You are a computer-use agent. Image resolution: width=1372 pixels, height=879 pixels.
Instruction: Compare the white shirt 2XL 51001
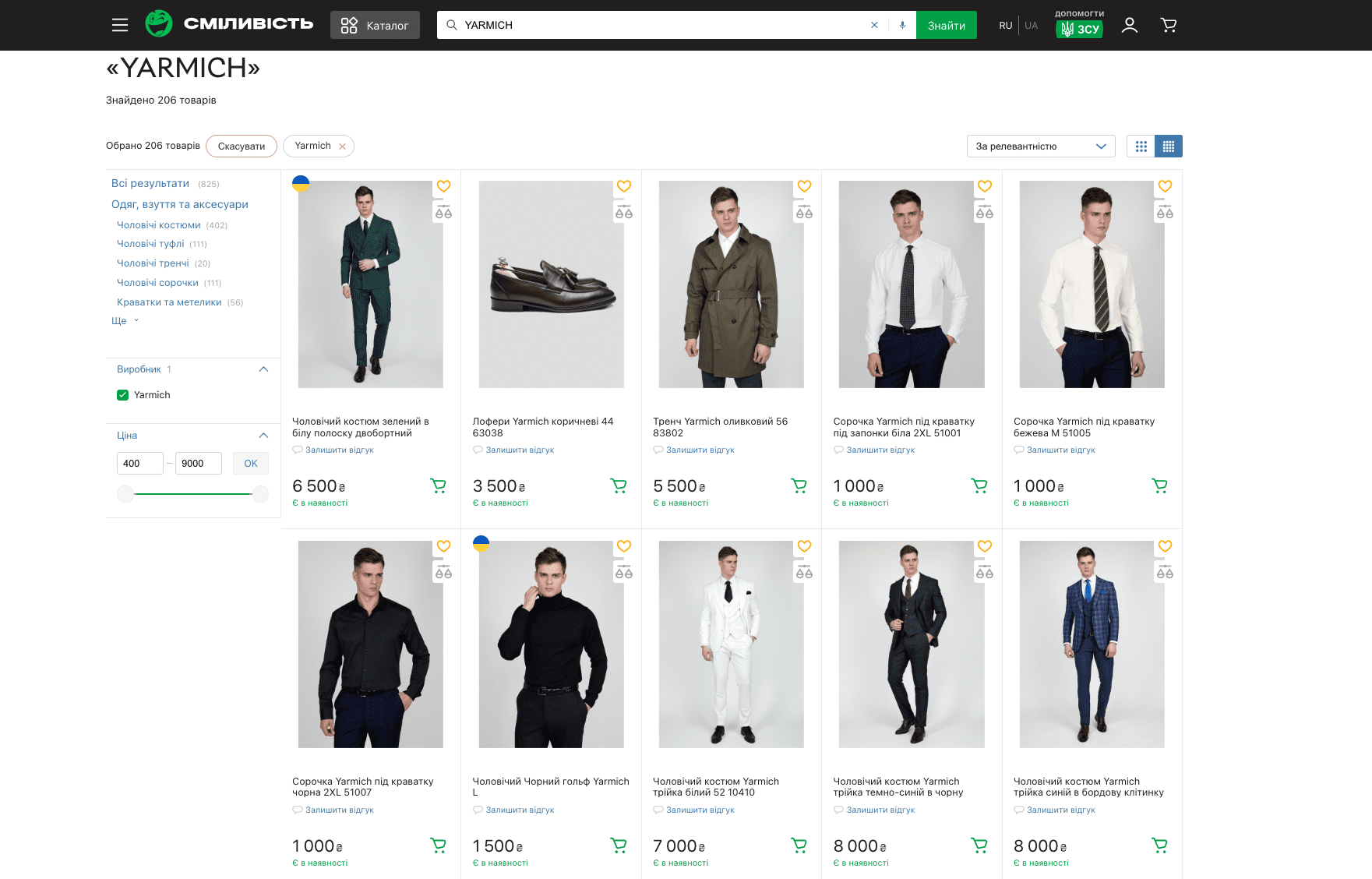(985, 211)
